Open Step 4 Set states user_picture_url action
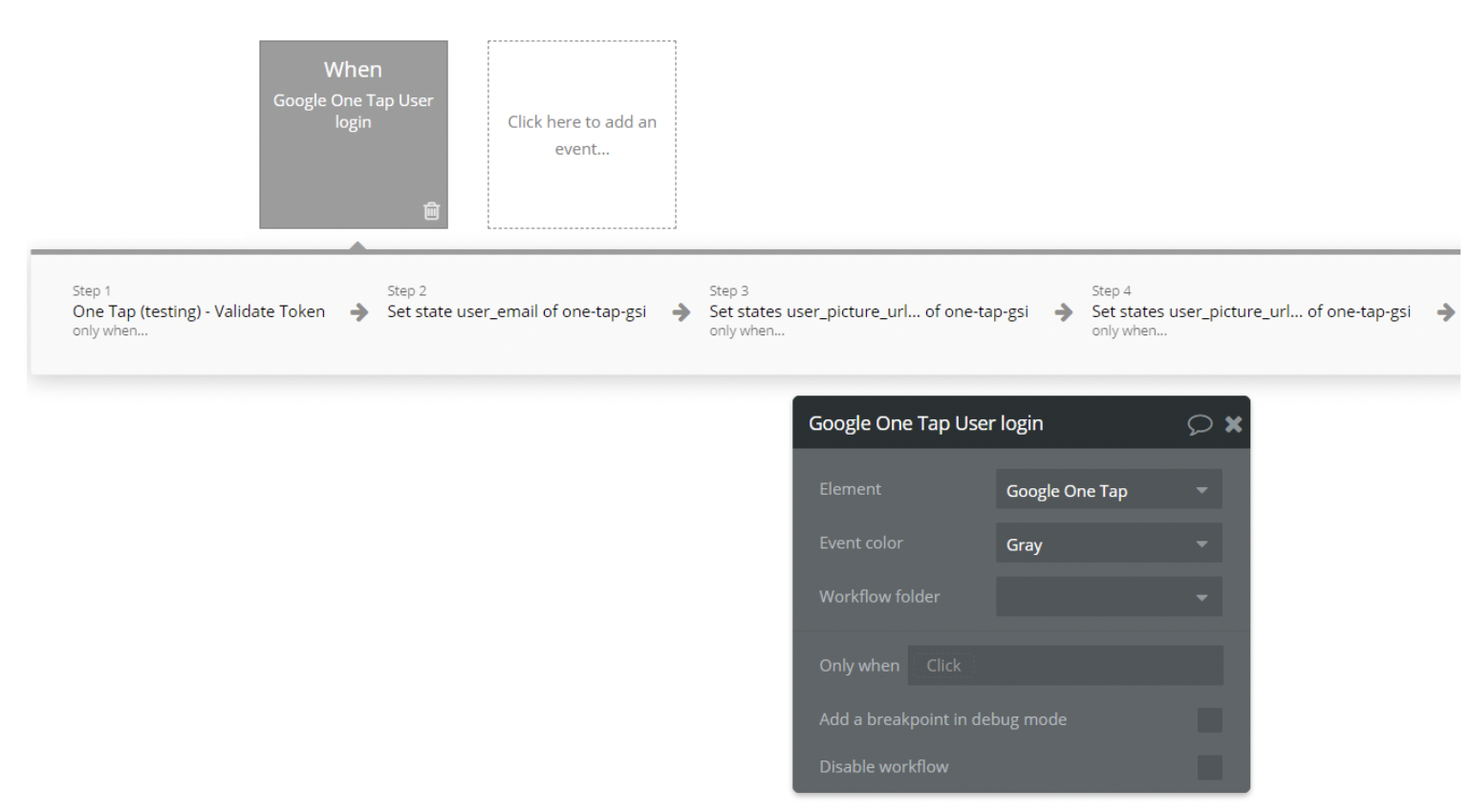Viewport: 1472px width, 812px height. pyautogui.click(x=1250, y=311)
